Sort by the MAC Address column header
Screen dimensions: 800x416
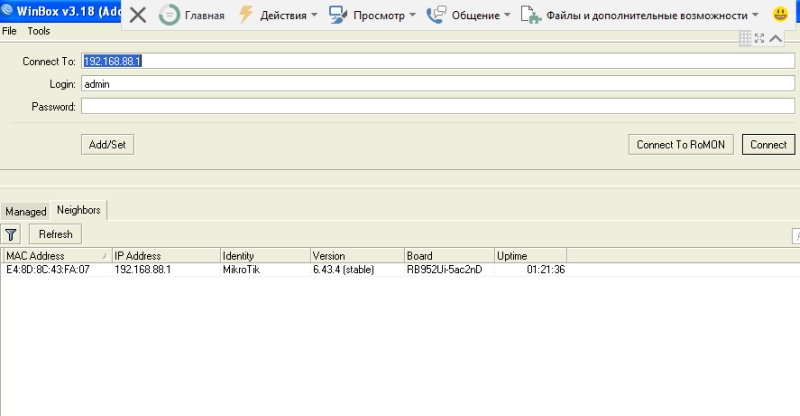(57, 256)
